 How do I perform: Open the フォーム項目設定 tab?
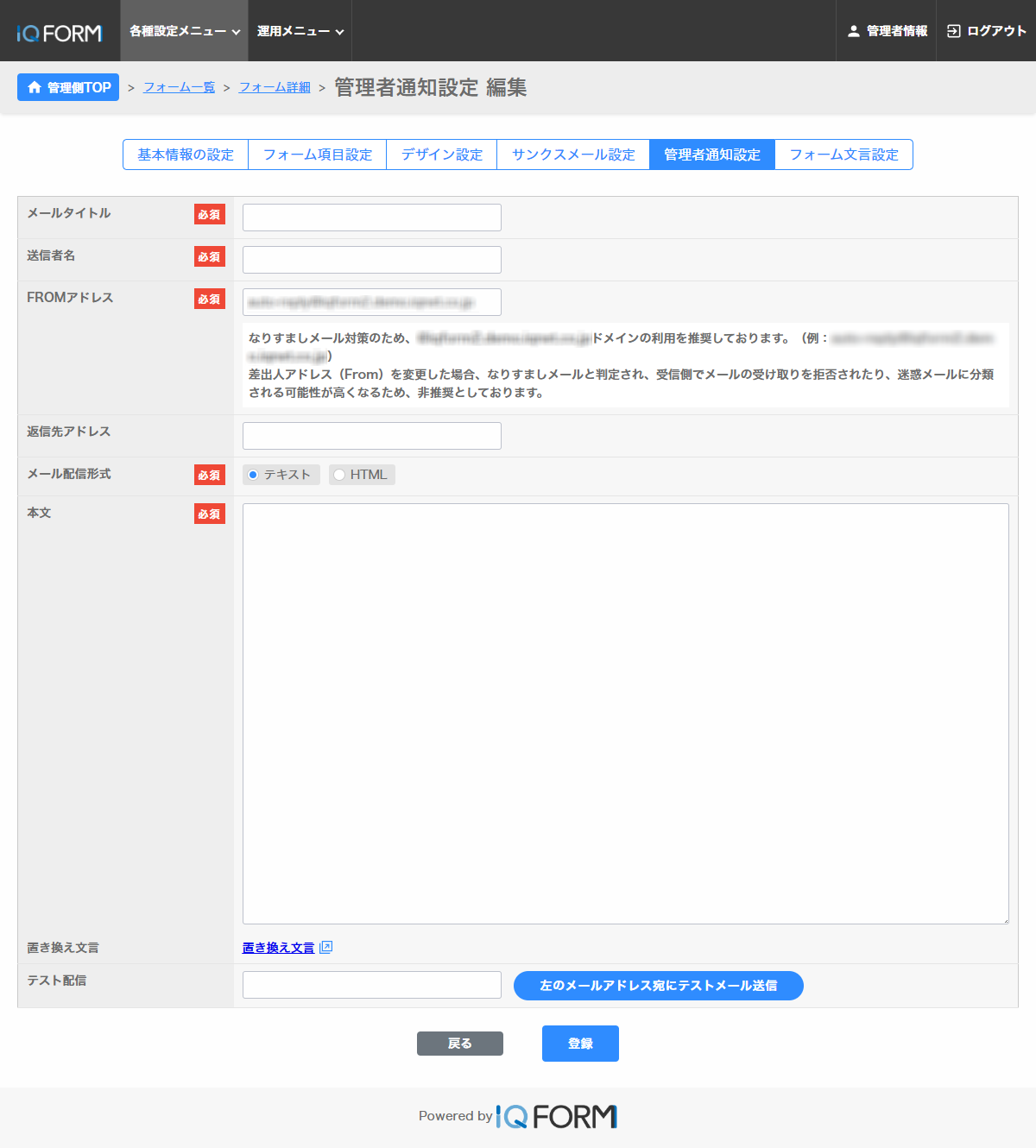click(x=317, y=155)
